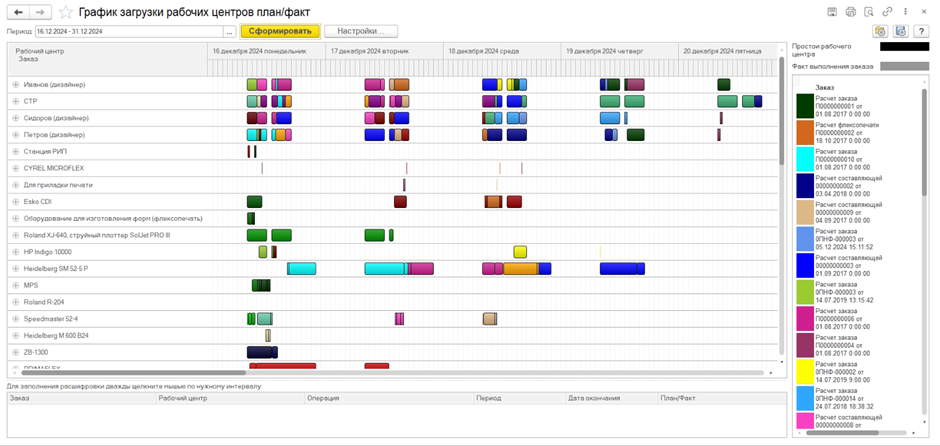Open period selection with ellipsis button

click(x=230, y=31)
